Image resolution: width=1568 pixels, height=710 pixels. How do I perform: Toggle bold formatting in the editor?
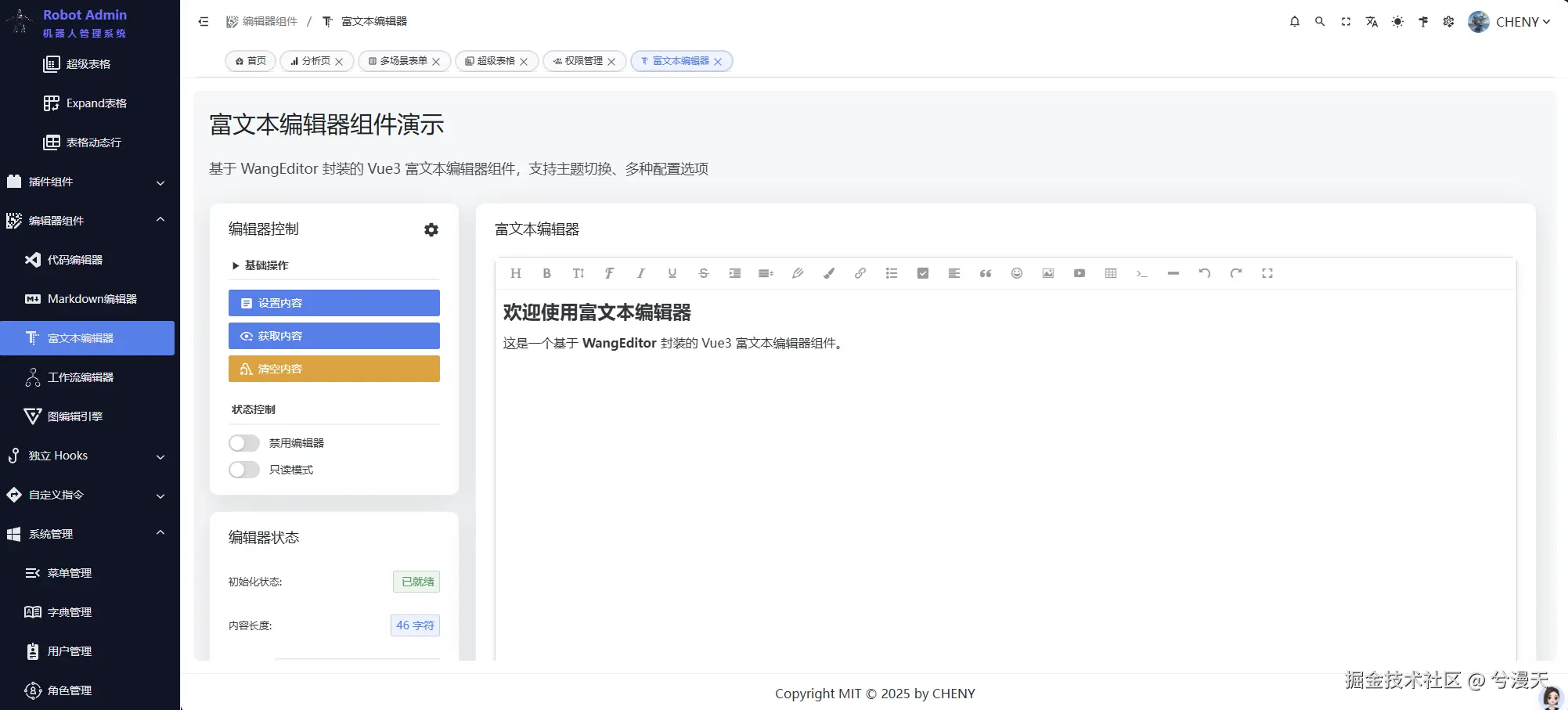click(x=546, y=273)
